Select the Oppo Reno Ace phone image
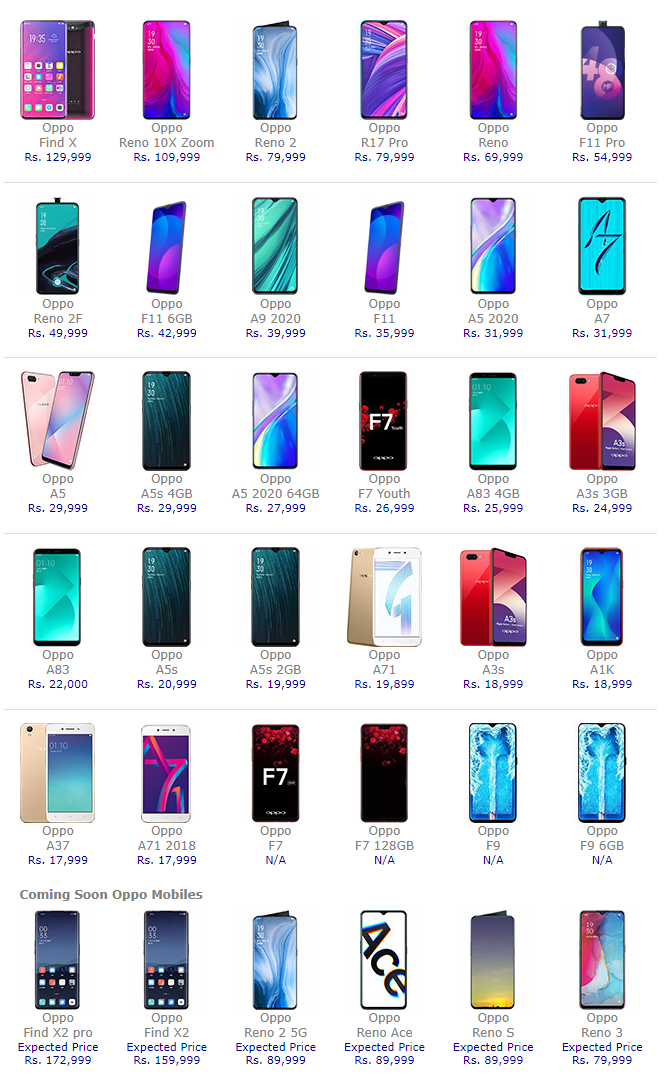Viewport: 666px width, 1083px height. [x=383, y=959]
